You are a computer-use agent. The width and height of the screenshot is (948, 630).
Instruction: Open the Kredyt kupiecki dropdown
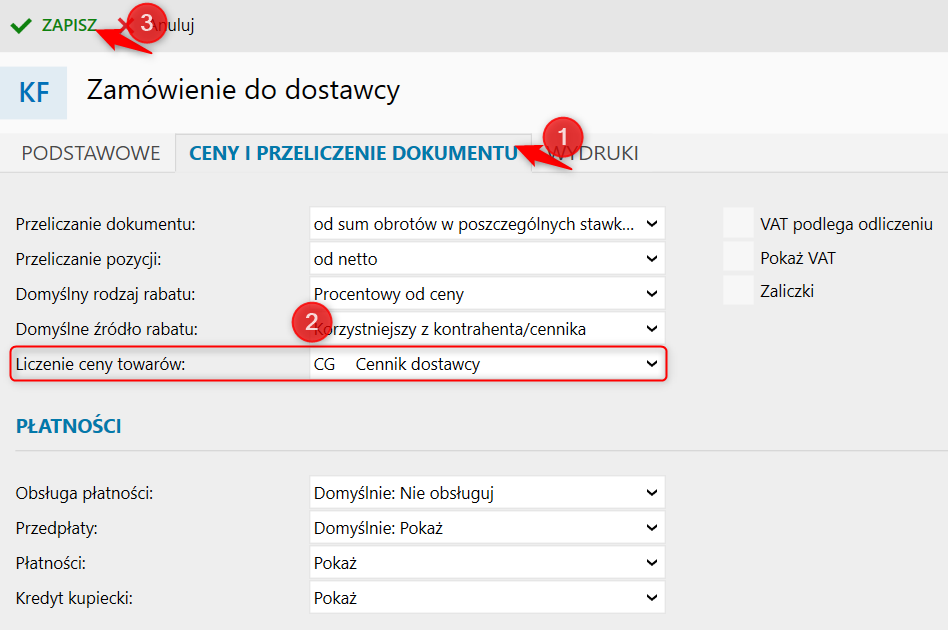[487, 598]
